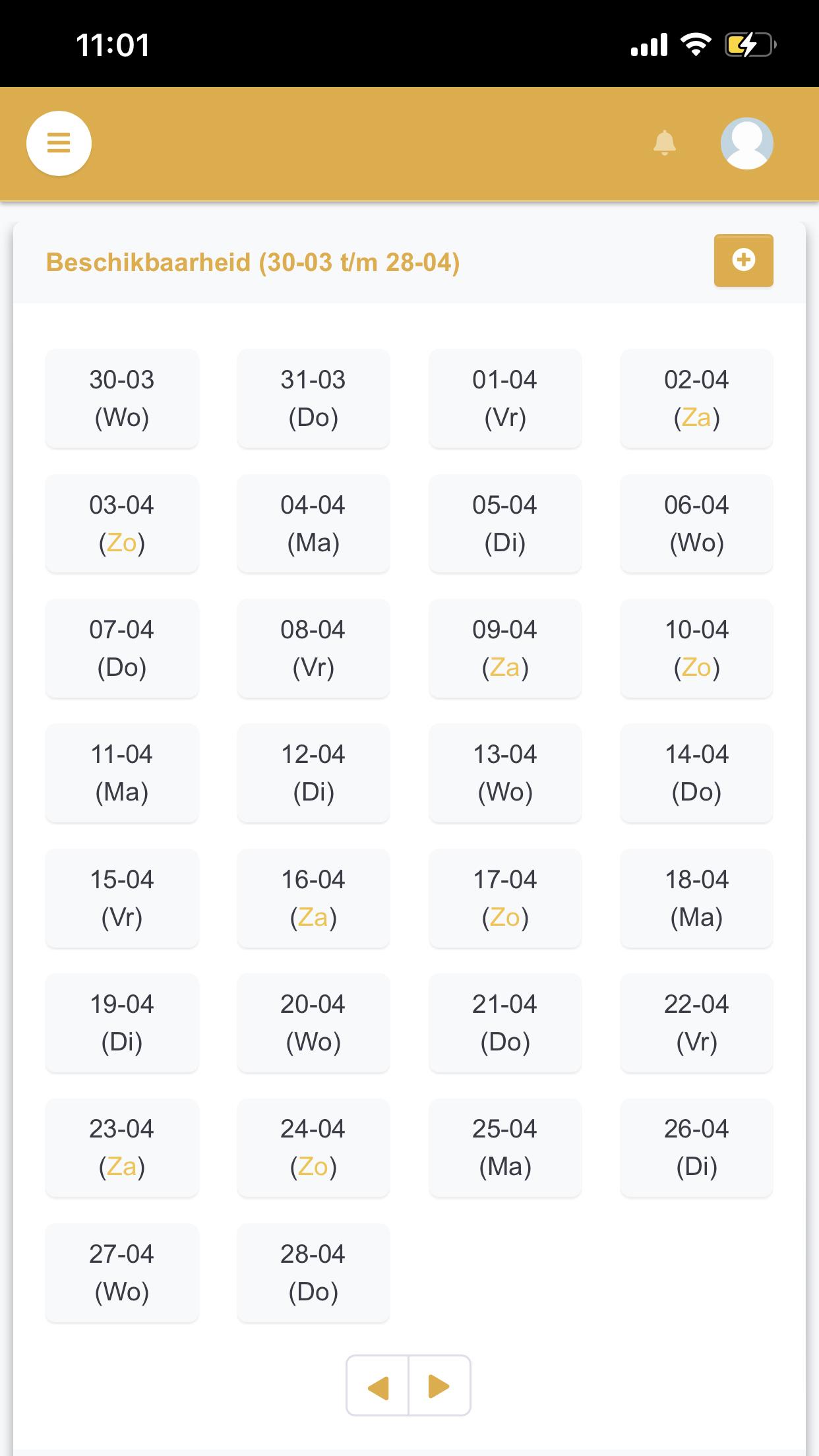
Task: Pick the 13-04 (Wo) date
Action: tap(505, 773)
